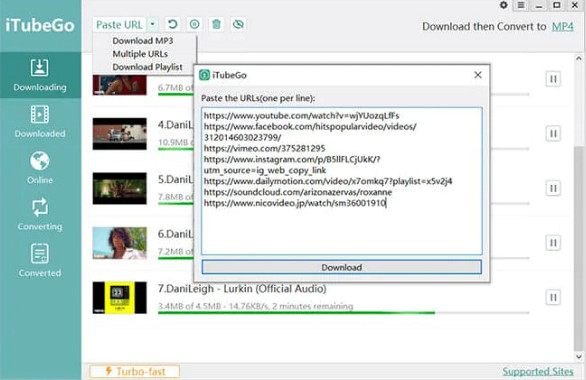Pause download item 4.DaniL

(553, 134)
